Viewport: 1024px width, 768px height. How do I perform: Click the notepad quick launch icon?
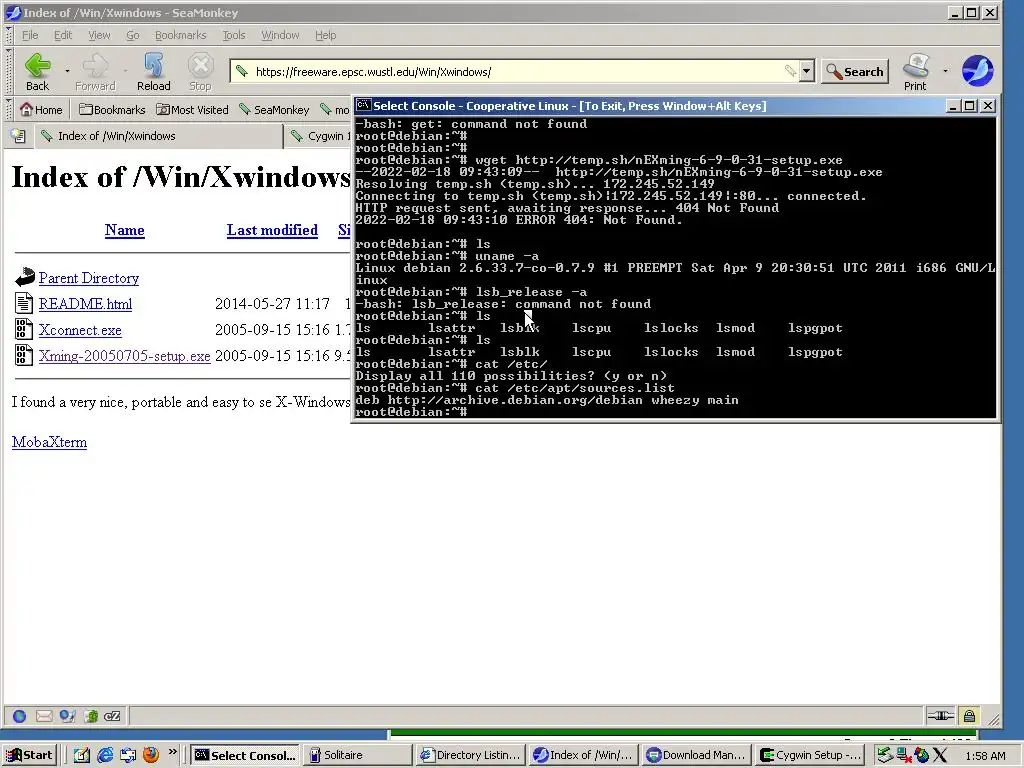tap(82, 755)
